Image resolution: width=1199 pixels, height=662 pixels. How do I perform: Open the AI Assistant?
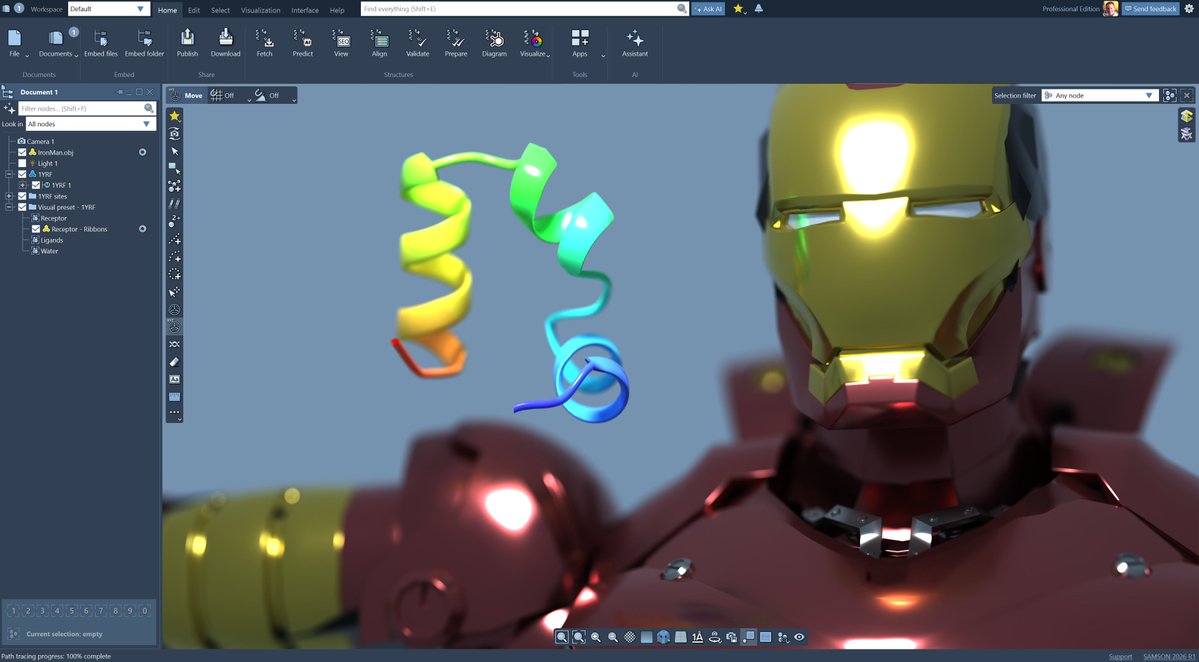[635, 43]
